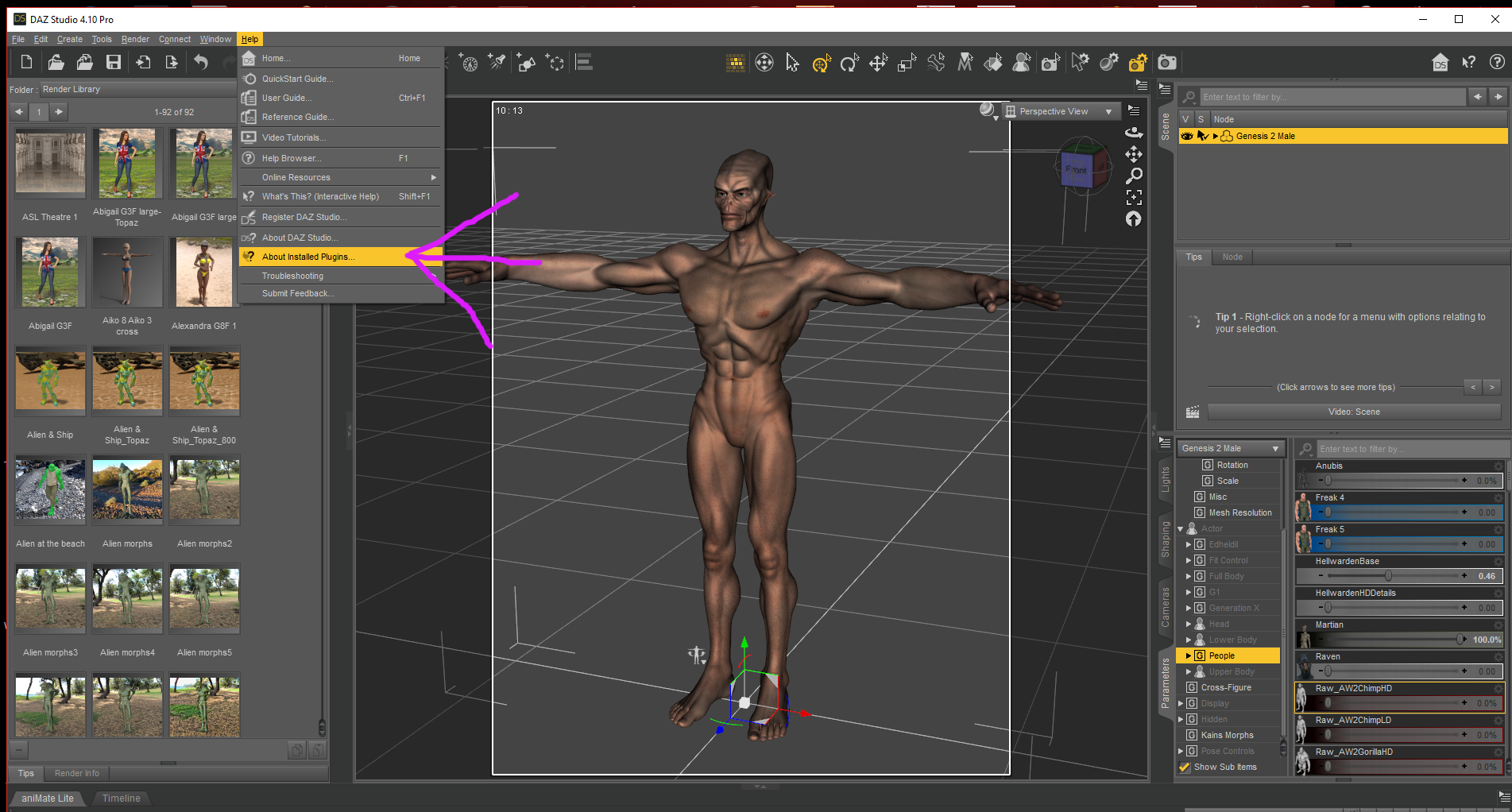Activate the What's This help pointer icon

(x=1469, y=62)
